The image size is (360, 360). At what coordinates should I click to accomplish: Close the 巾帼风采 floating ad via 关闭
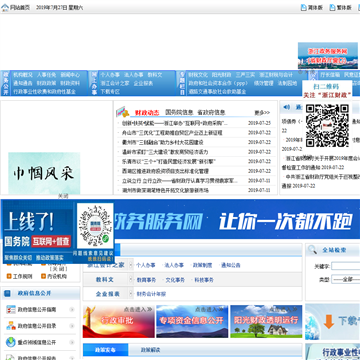coord(63,196)
